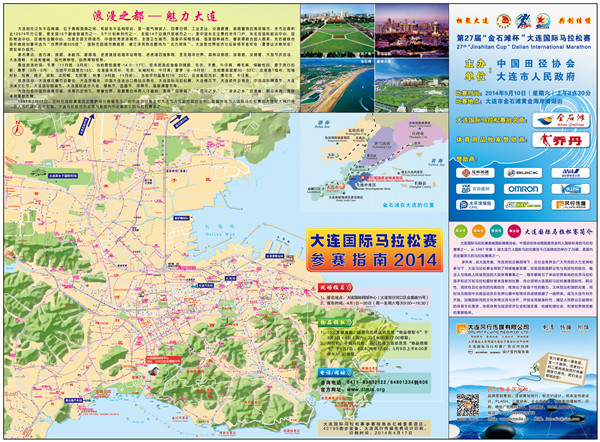Click the English title 27th Jinshitan Cup Dalian International Marathon
The width and height of the screenshot is (600, 442).
pyautogui.click(x=523, y=47)
